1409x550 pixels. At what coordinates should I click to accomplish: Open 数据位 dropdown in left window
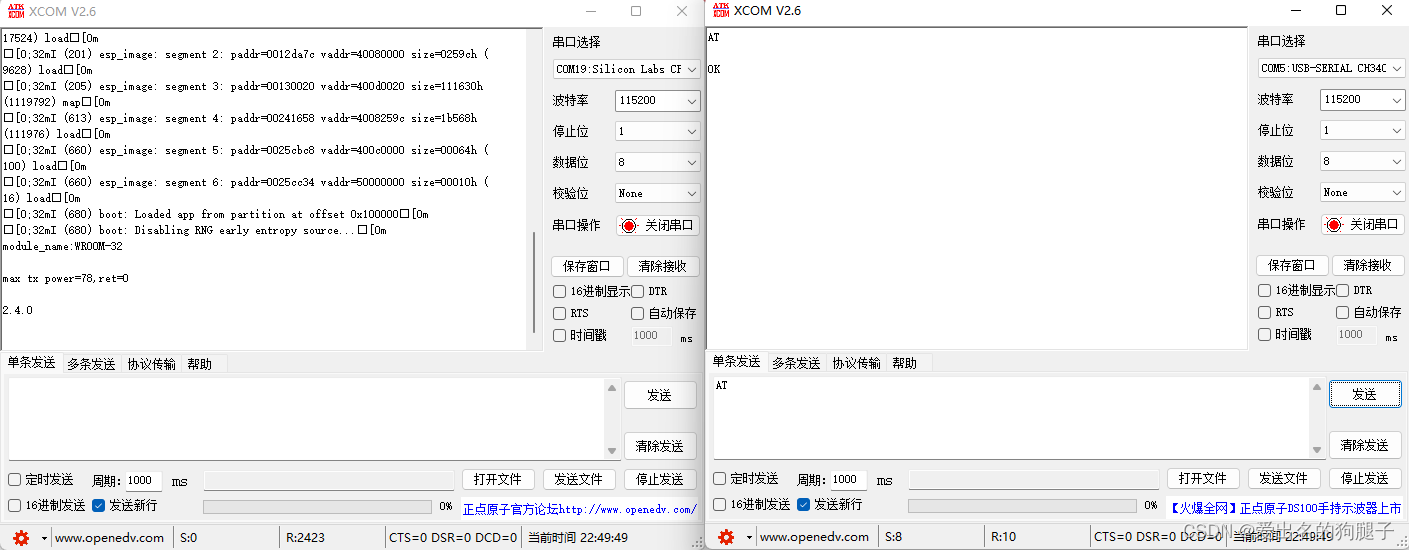(x=657, y=162)
